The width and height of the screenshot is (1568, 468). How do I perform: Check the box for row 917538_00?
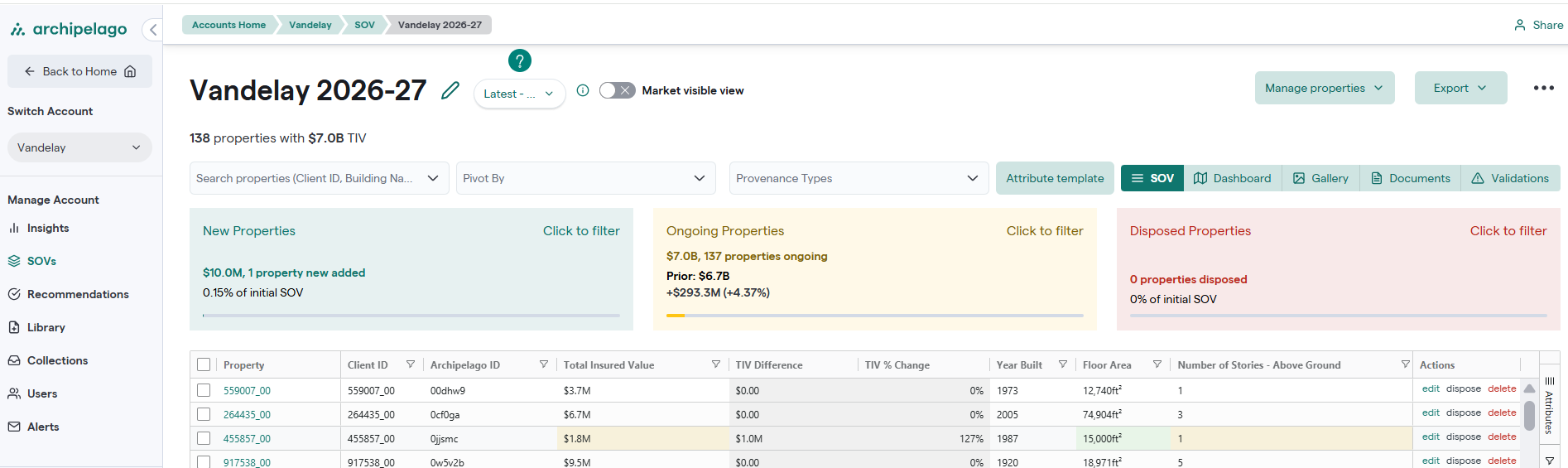coord(204,461)
